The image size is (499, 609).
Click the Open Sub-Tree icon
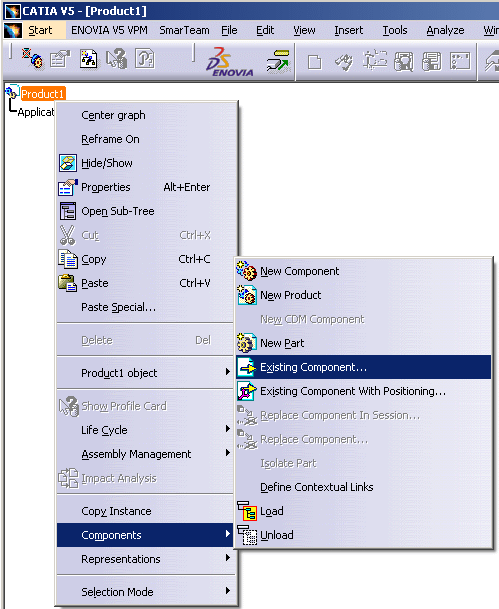(68, 211)
